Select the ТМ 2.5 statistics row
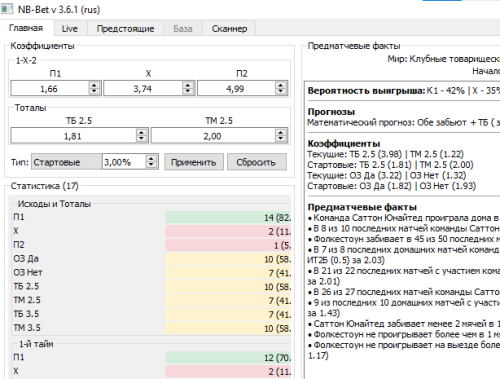Image resolution: width=500 pixels, height=379 pixels. click(x=152, y=300)
